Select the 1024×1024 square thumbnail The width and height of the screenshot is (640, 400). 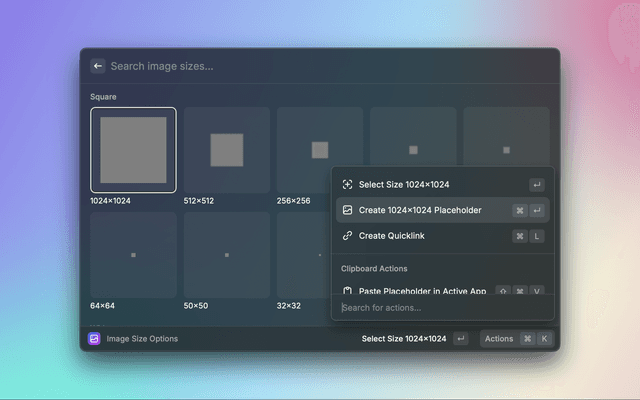pos(133,150)
